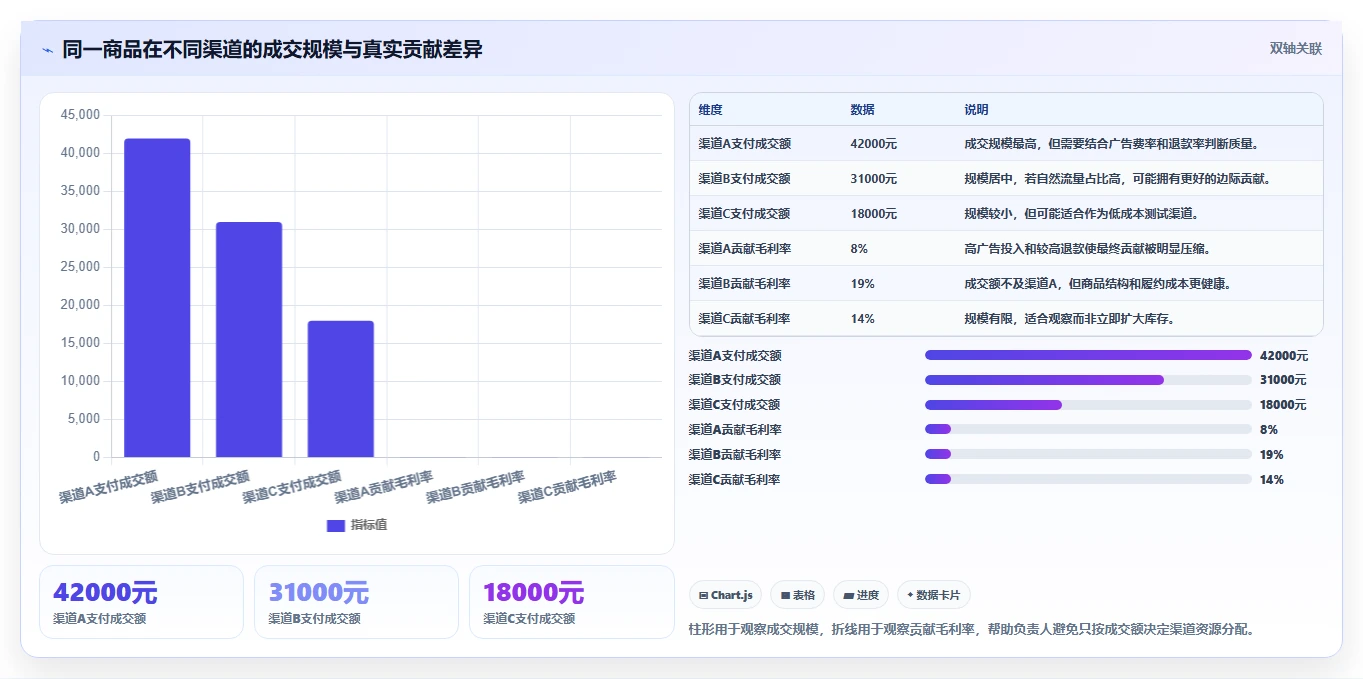1363x679 pixels.
Task: Click the 31000元 value beside the progress bar
Action: point(1283,380)
